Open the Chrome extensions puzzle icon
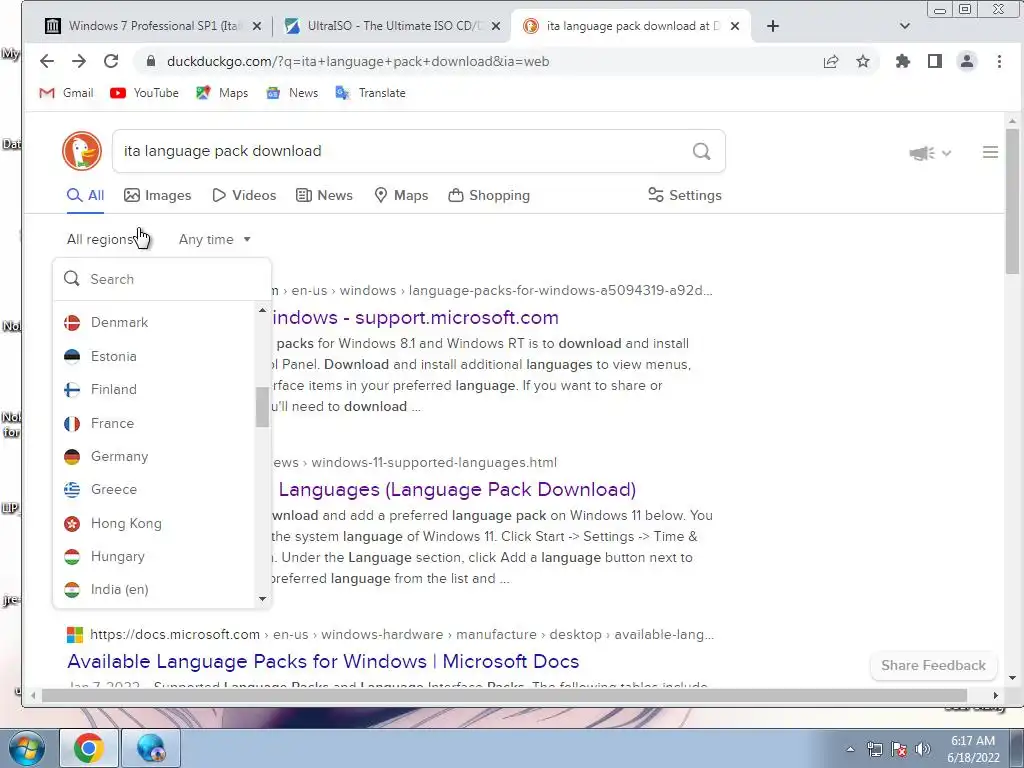This screenshot has height=768, width=1024. click(903, 61)
